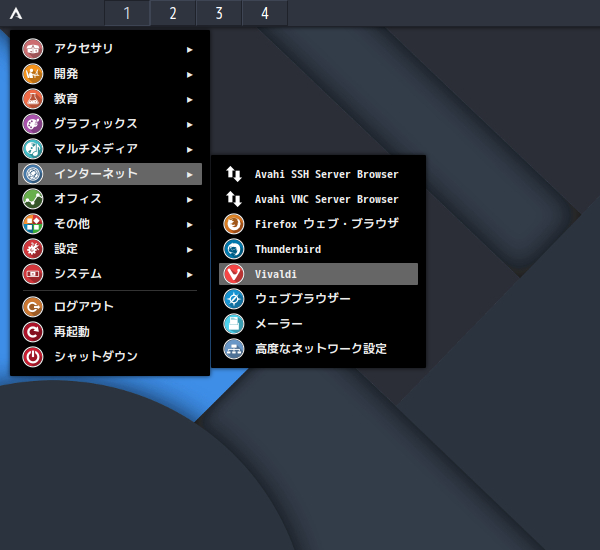Click the Avahi VNC Server Browser arrows icon
Screen dimensions: 600x550
point(234,199)
